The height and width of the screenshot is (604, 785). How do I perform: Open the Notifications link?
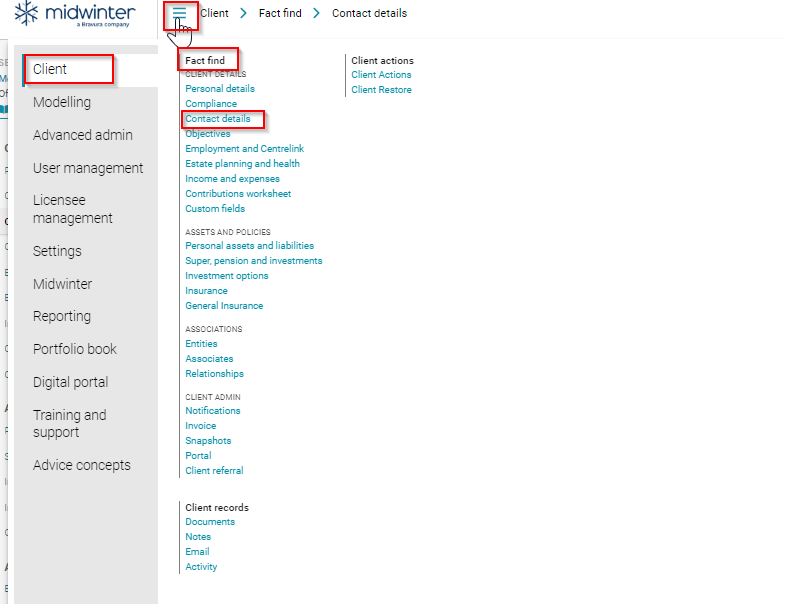[x=213, y=411]
